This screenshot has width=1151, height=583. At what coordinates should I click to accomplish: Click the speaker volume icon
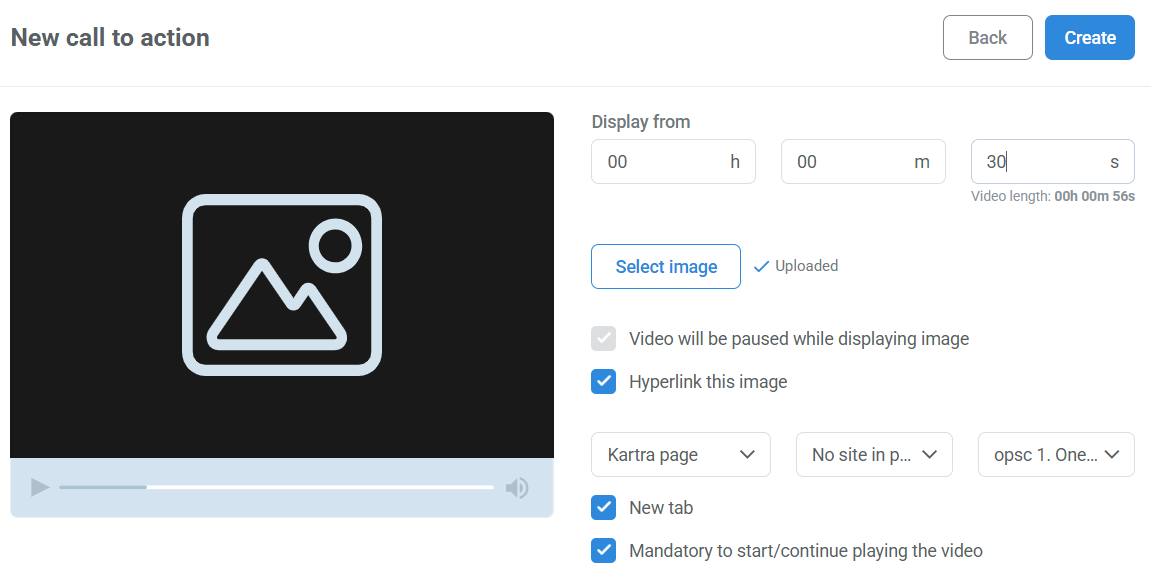pos(518,488)
